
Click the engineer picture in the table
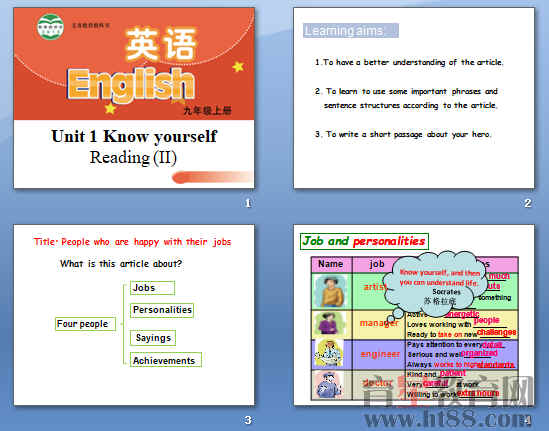[x=329, y=354]
